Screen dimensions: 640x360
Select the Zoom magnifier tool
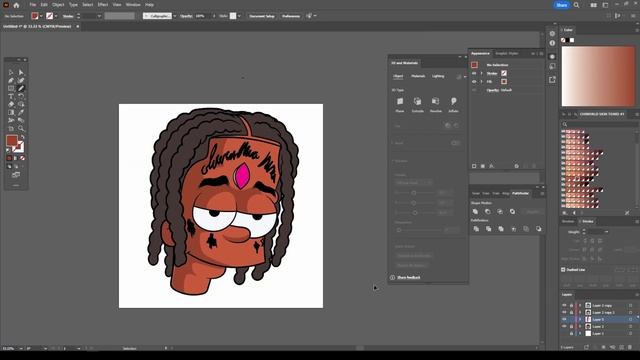[x=21, y=128]
